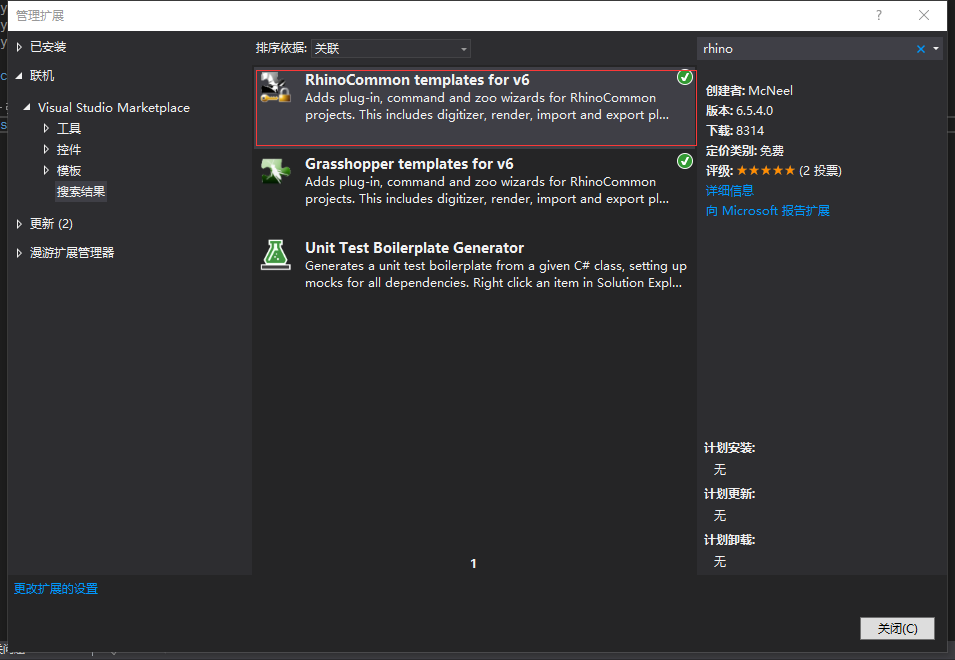Click 计划更新 heading

click(730, 494)
